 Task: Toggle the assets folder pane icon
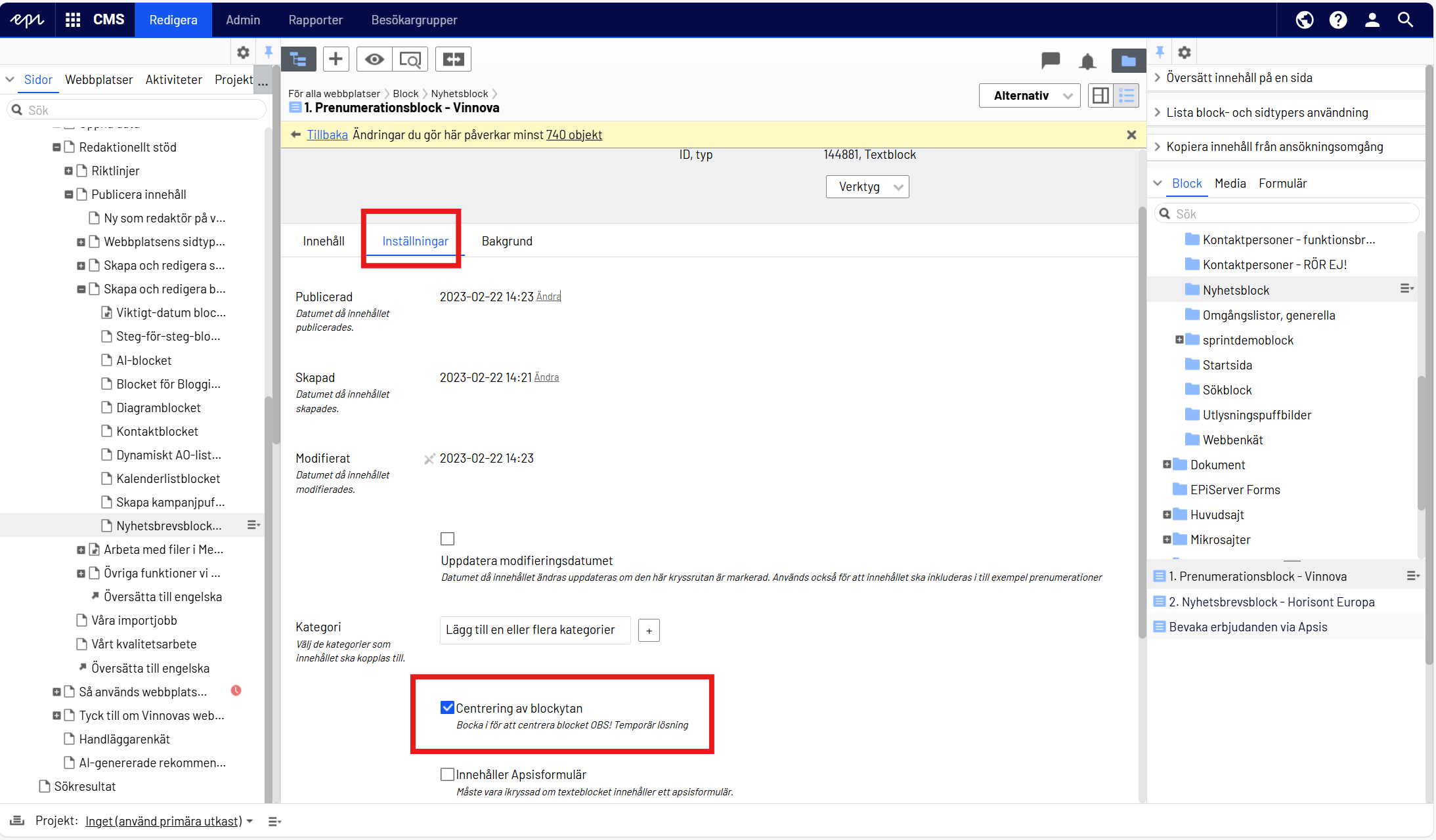(x=1128, y=61)
